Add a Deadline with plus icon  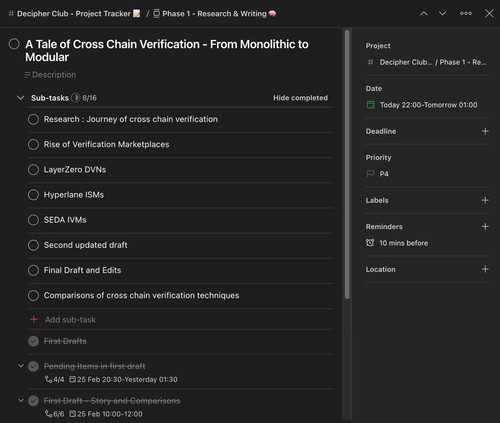485,131
